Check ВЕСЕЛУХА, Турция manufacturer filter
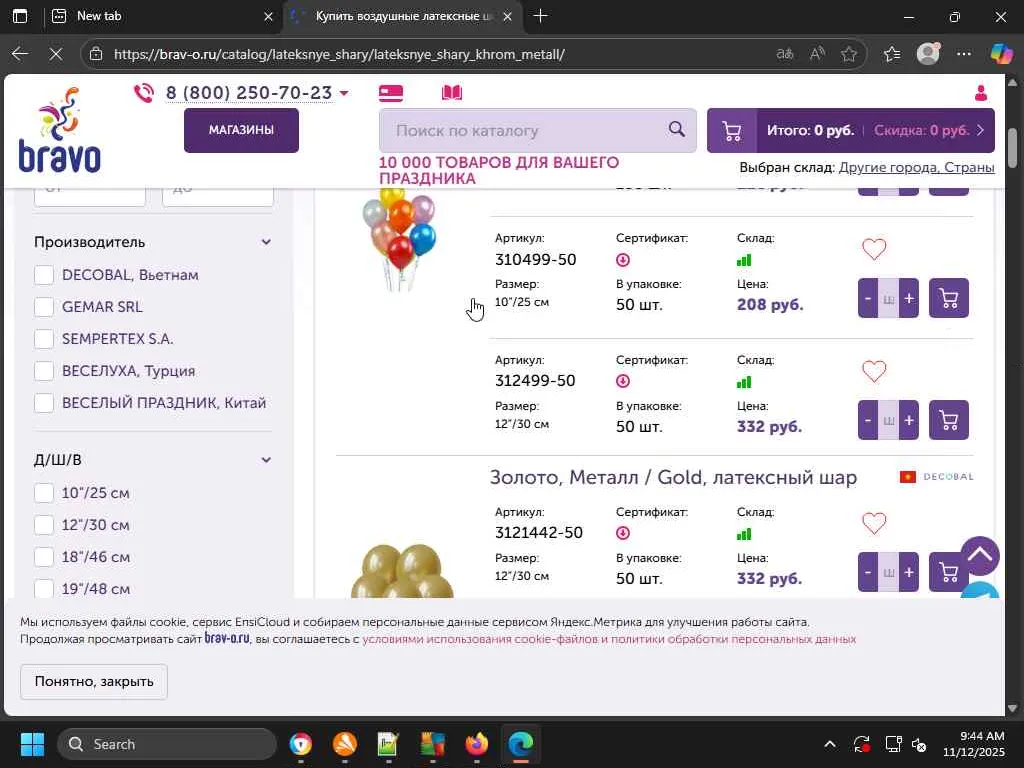1024x768 pixels. tap(44, 371)
